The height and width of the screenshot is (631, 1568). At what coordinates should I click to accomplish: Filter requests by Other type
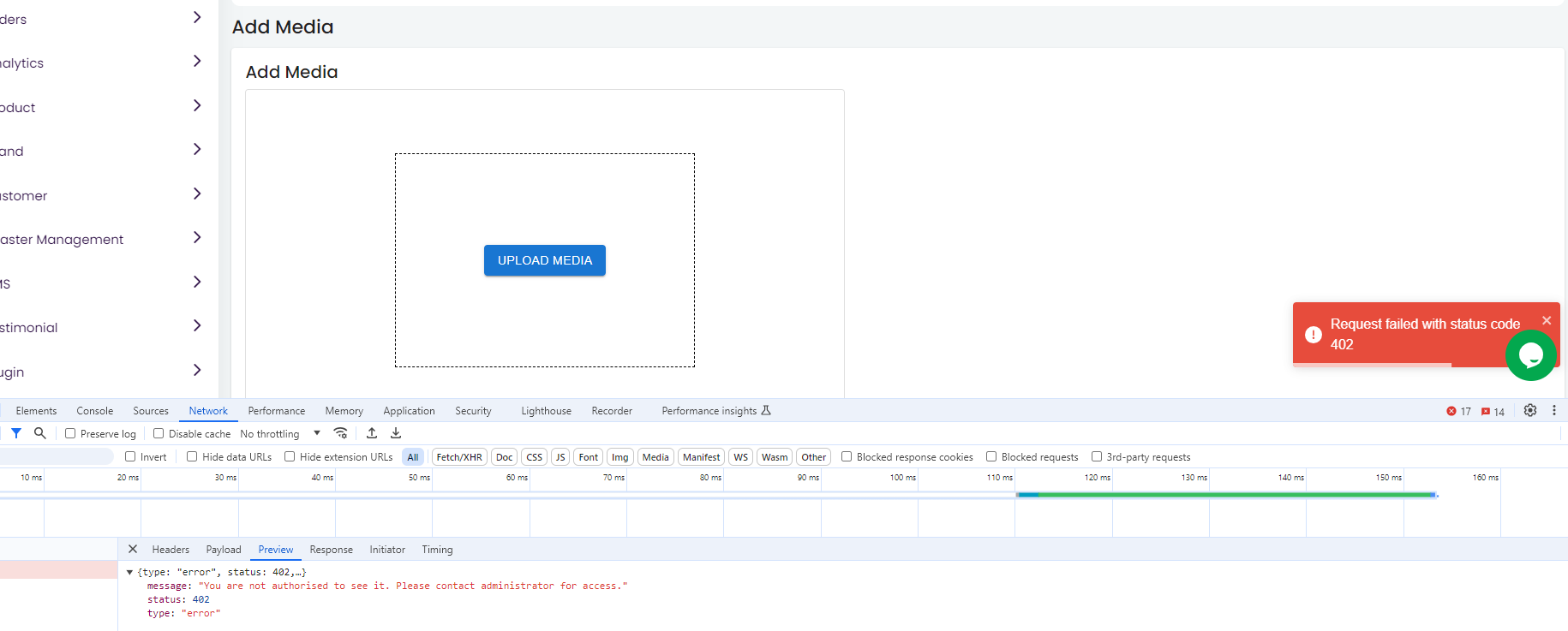813,457
